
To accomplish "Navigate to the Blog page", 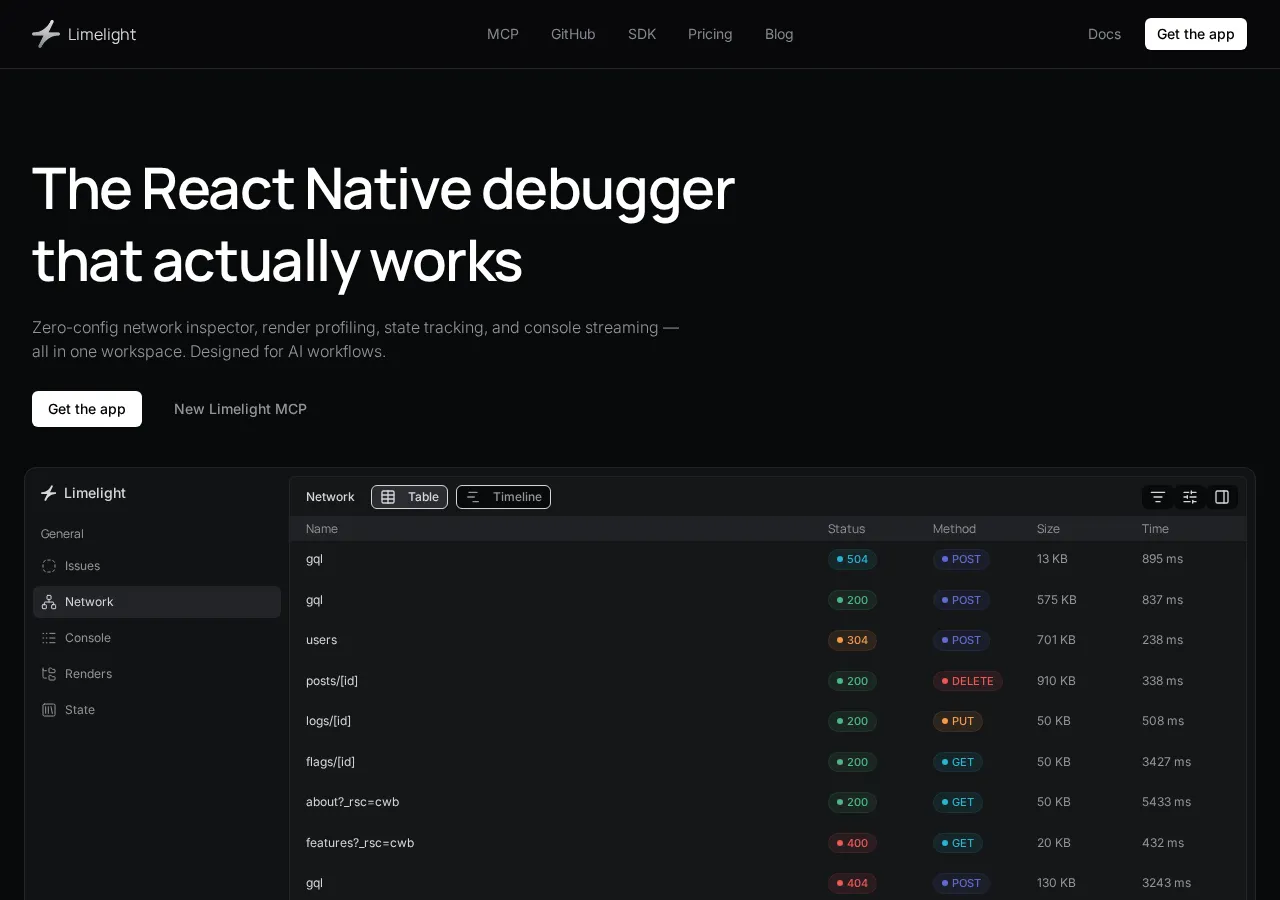I will (779, 34).
